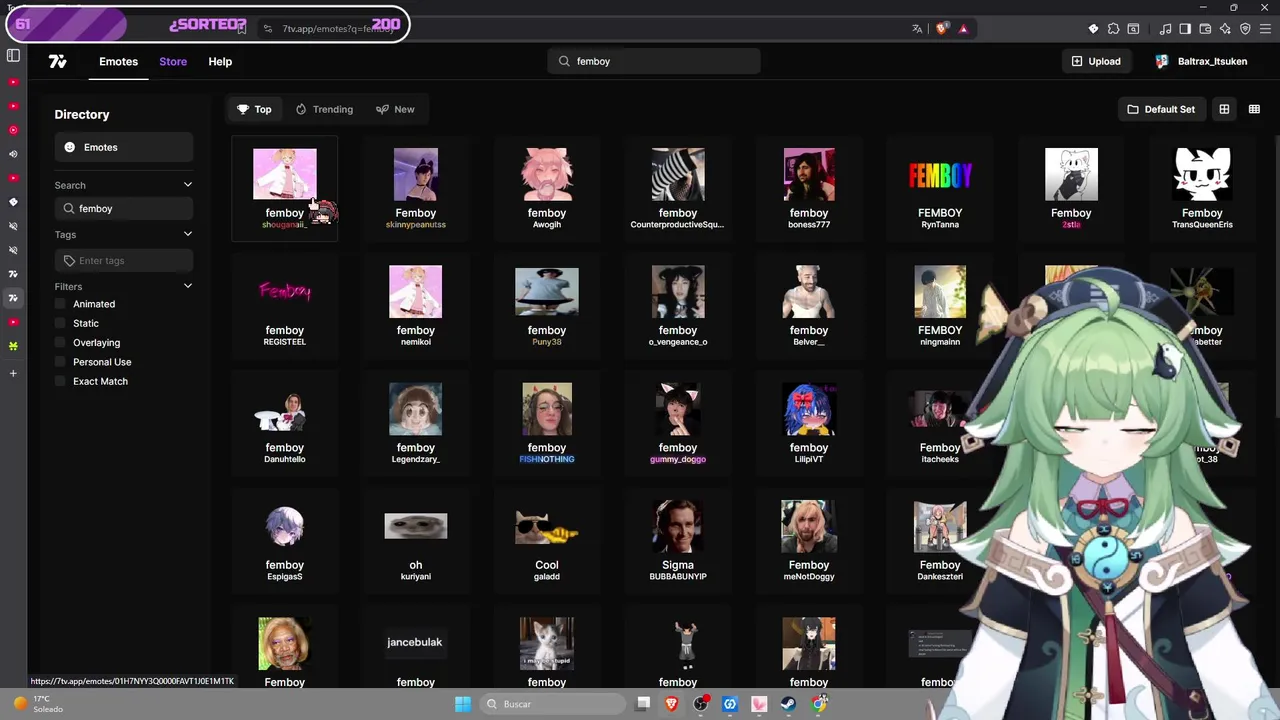Click the sidebar femboy search field
This screenshot has width=1280, height=720.
(x=124, y=209)
